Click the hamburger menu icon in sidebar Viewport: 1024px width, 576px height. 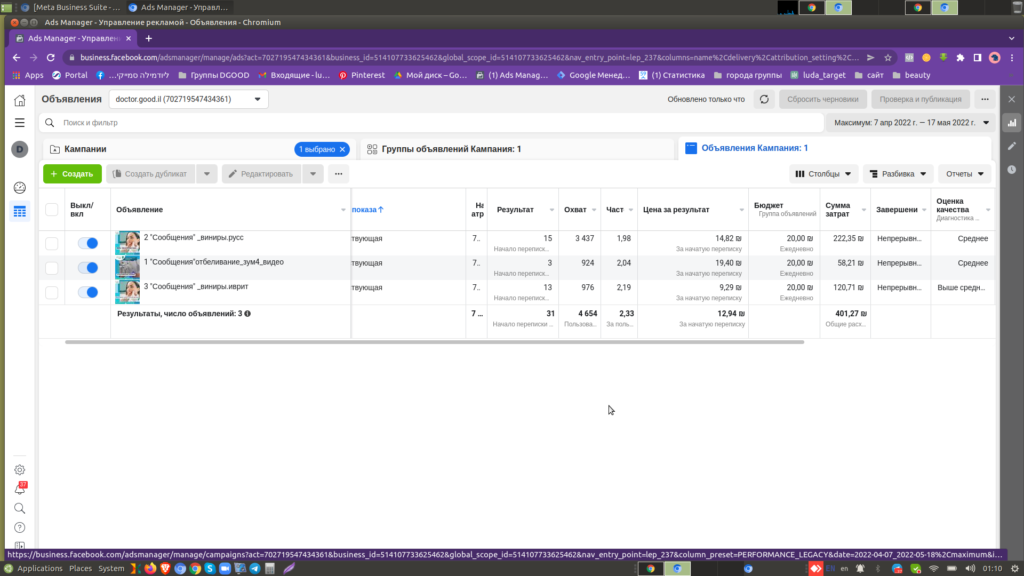(19, 123)
